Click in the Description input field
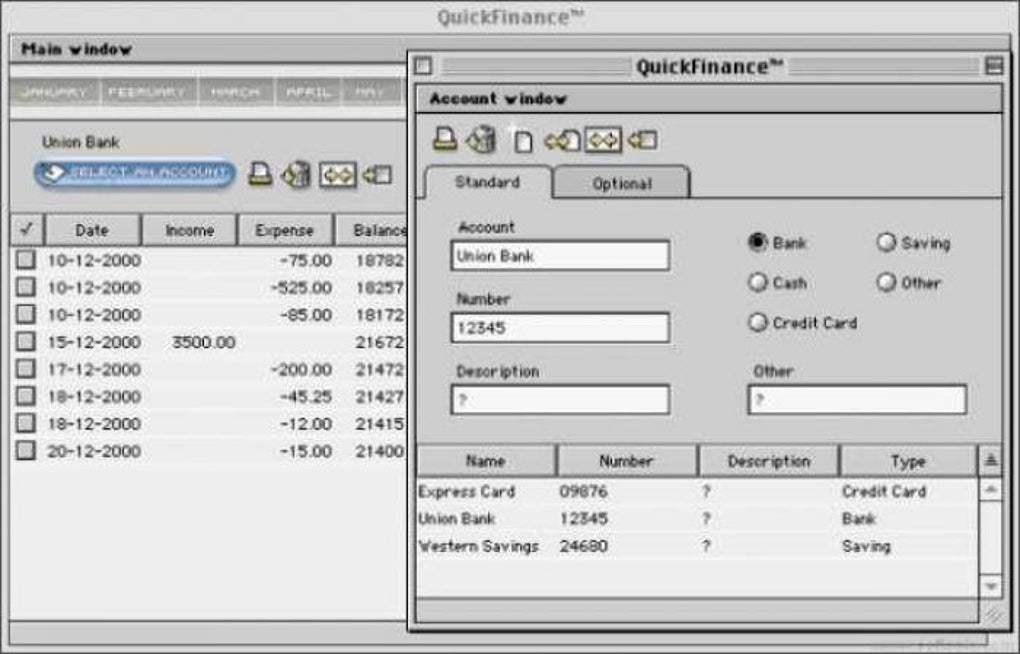The image size is (1020, 654). click(x=560, y=400)
